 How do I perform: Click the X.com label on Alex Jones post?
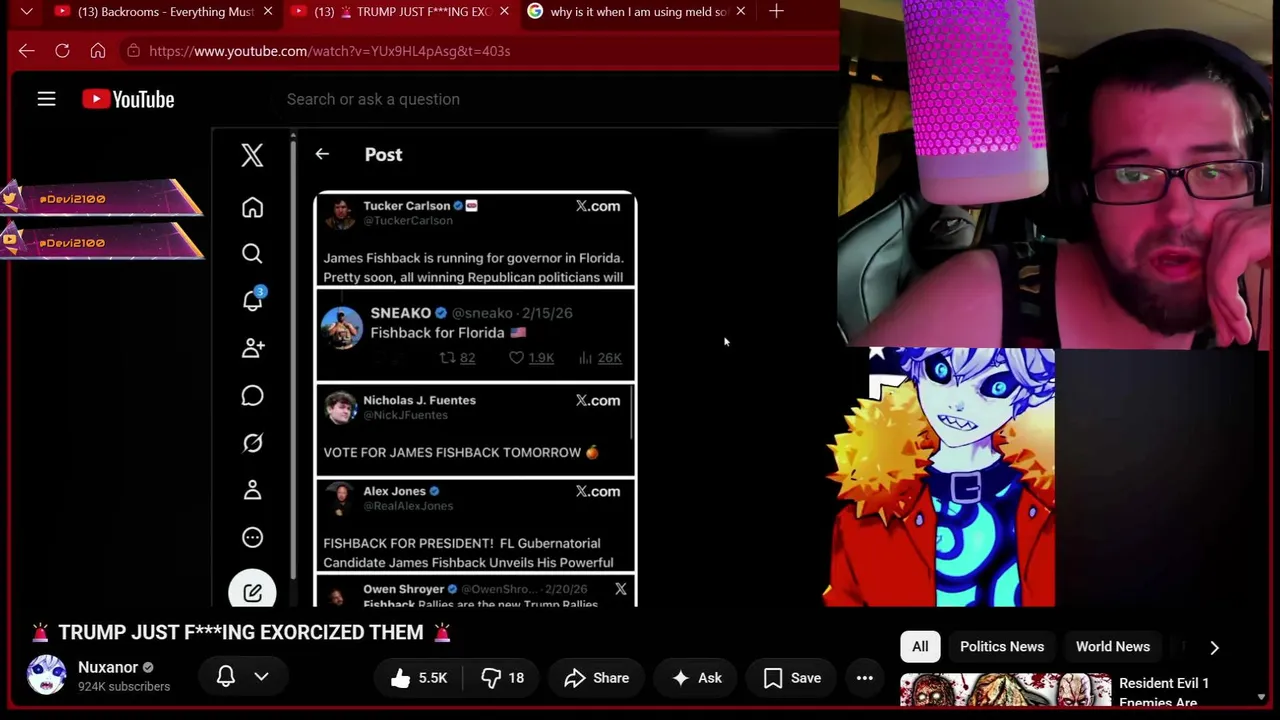(x=598, y=491)
